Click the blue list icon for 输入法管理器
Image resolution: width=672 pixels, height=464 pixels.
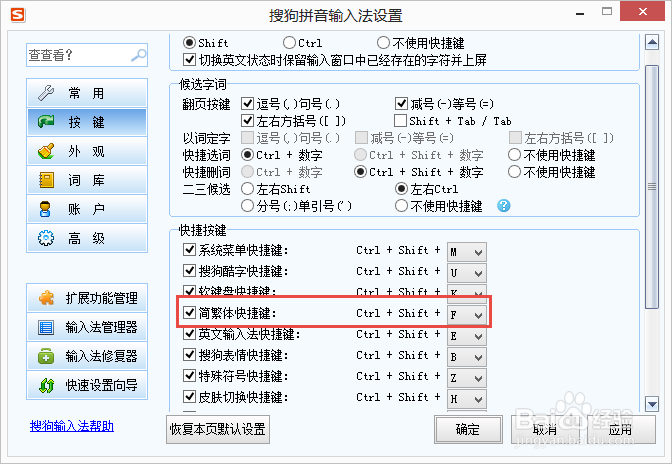pyautogui.click(x=46, y=327)
